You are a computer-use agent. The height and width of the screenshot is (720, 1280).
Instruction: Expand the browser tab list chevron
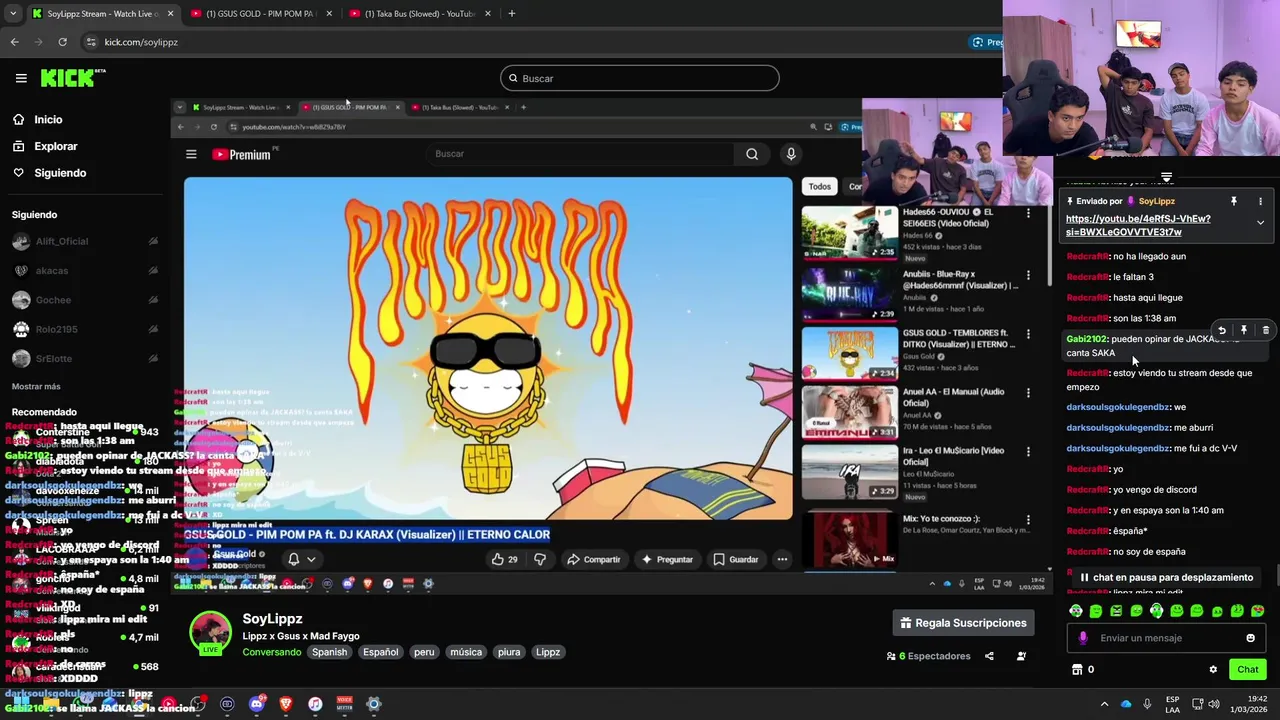(x=12, y=14)
